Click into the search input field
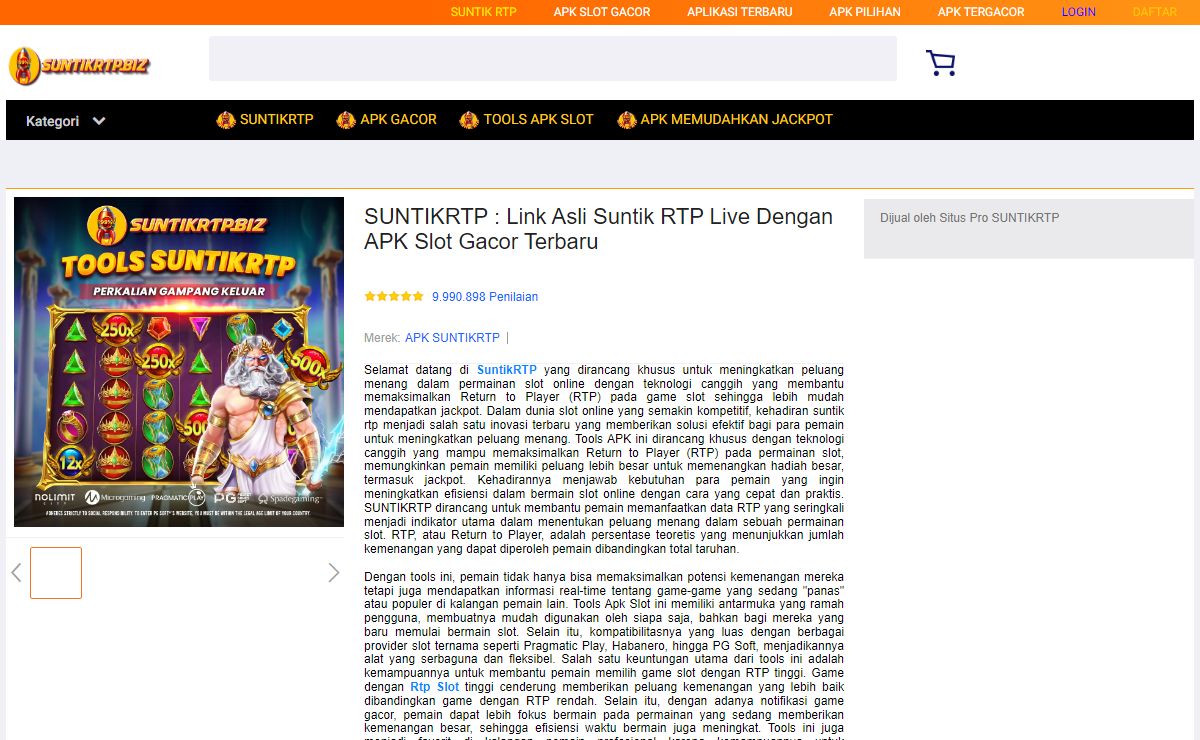Image resolution: width=1200 pixels, height=740 pixels. click(x=553, y=59)
